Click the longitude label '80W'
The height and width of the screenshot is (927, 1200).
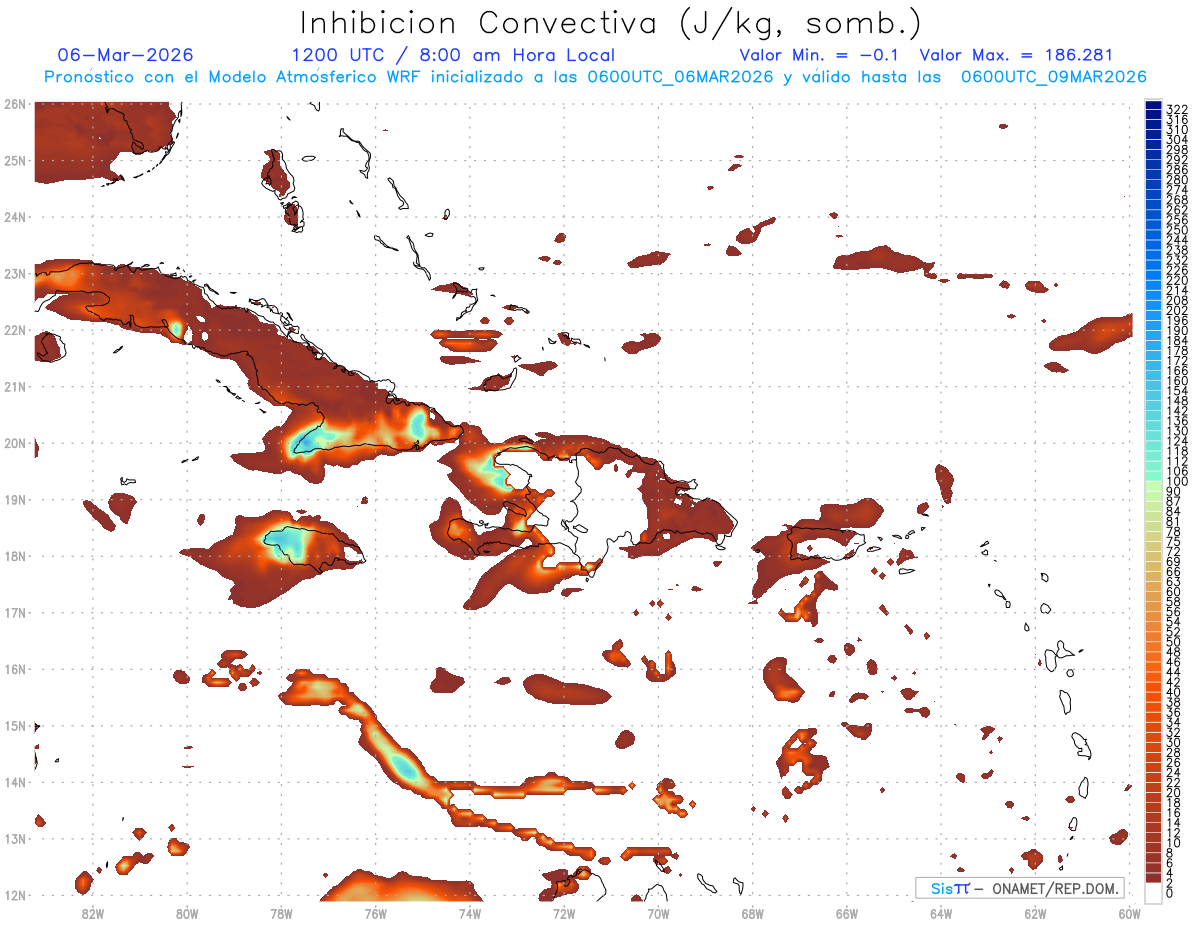click(x=187, y=912)
